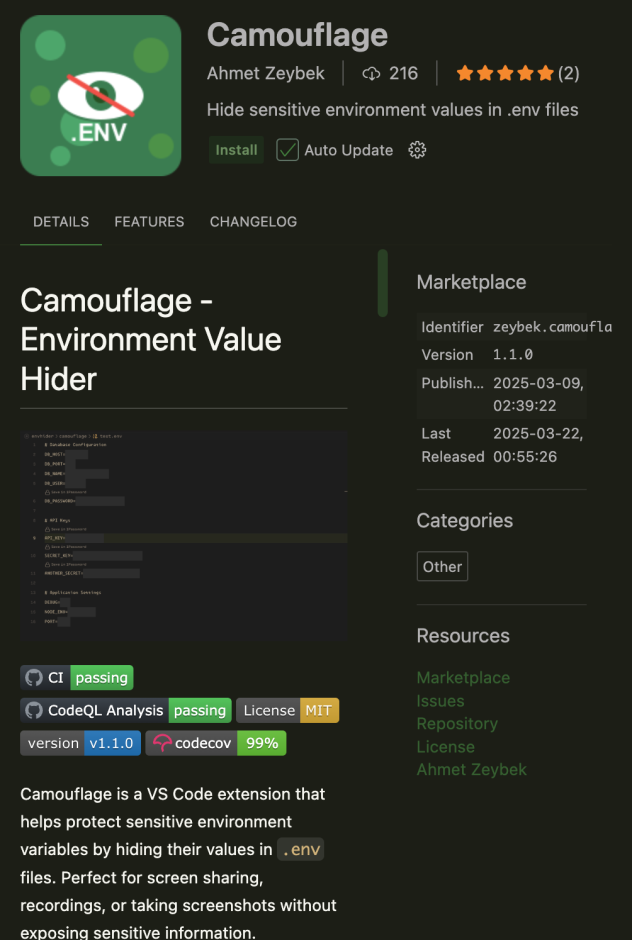The width and height of the screenshot is (632, 940).
Task: Click the CI passing badge
Action: pyautogui.click(x=77, y=677)
